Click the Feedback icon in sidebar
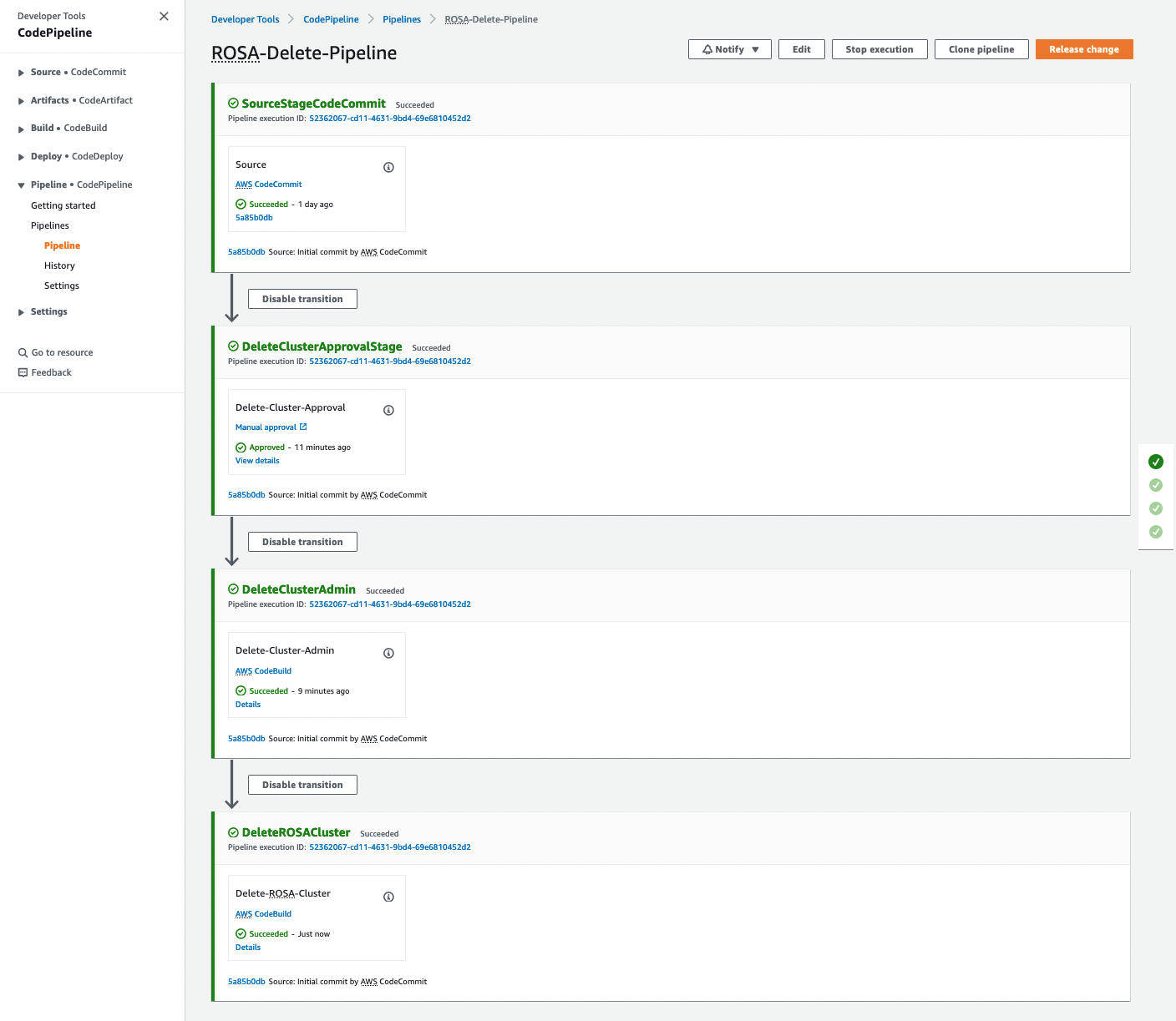This screenshot has width=1176, height=1021. [23, 372]
